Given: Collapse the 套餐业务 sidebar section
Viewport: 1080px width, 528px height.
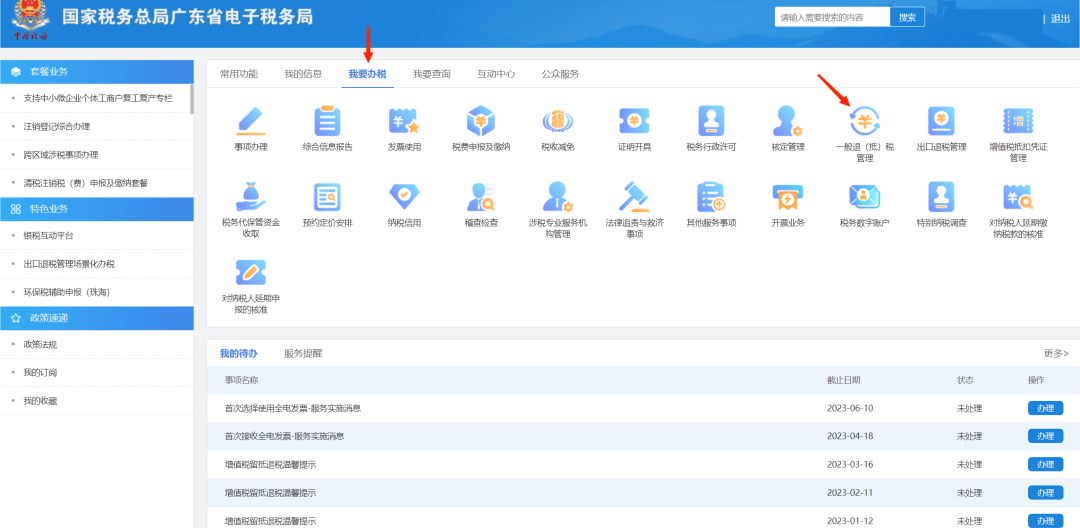Looking at the screenshot, I should (x=96, y=72).
